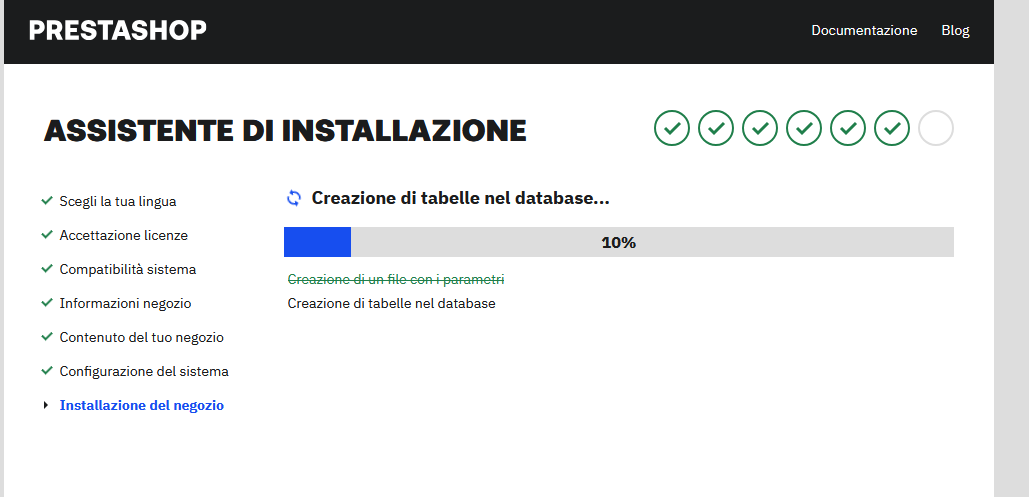Image resolution: width=1029 pixels, height=497 pixels.
Task: Click arrow beside Installazione del negozio
Action: (x=46, y=405)
